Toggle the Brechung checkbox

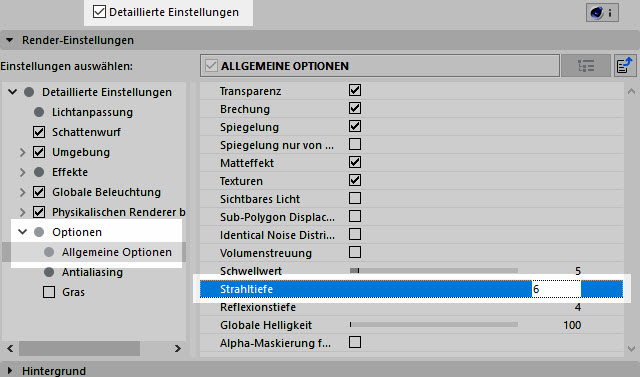coord(355,108)
